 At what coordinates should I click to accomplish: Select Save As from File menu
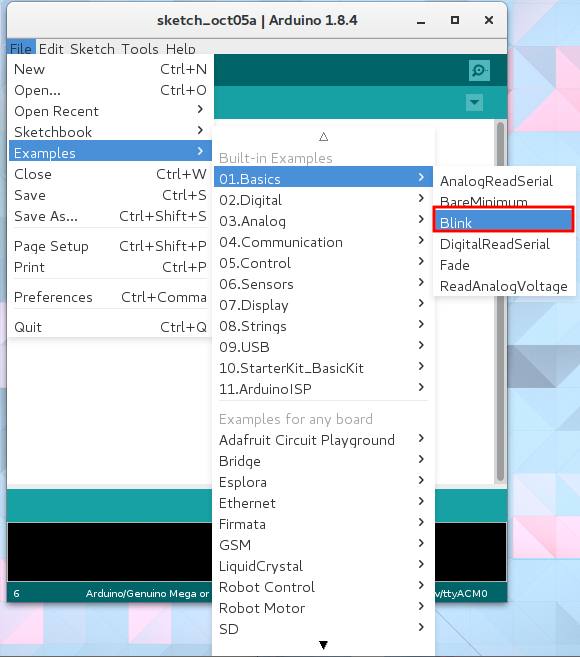pos(110,216)
